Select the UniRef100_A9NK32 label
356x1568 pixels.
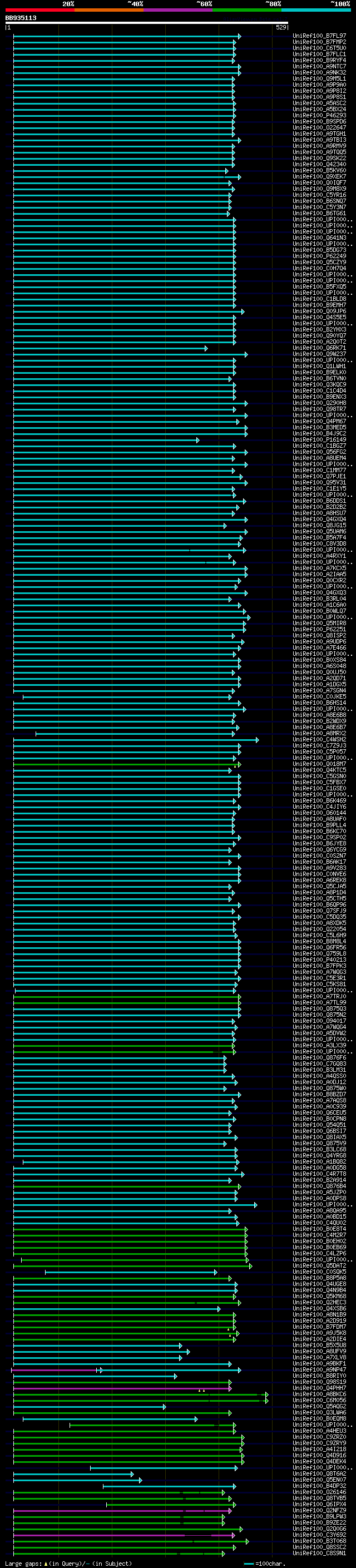pyautogui.click(x=319, y=73)
